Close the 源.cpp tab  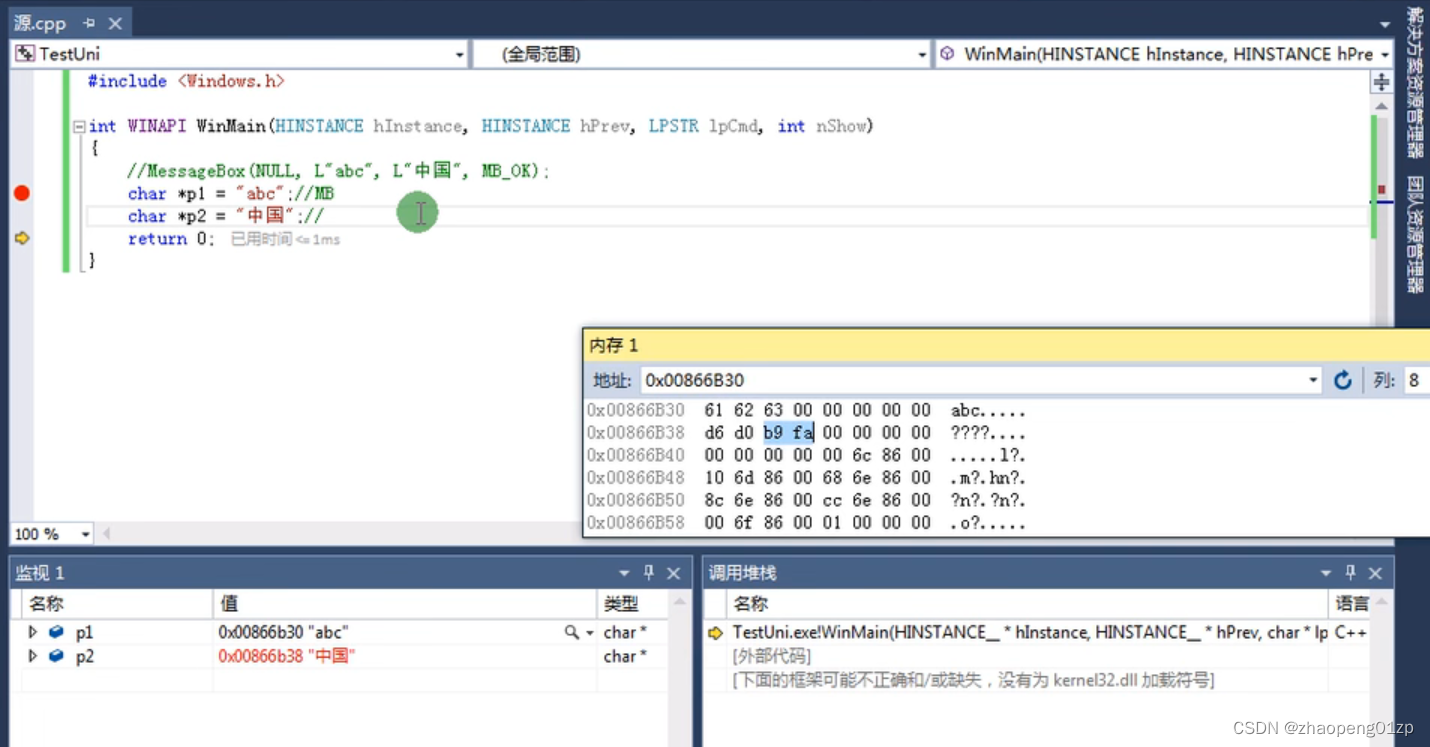(x=115, y=23)
